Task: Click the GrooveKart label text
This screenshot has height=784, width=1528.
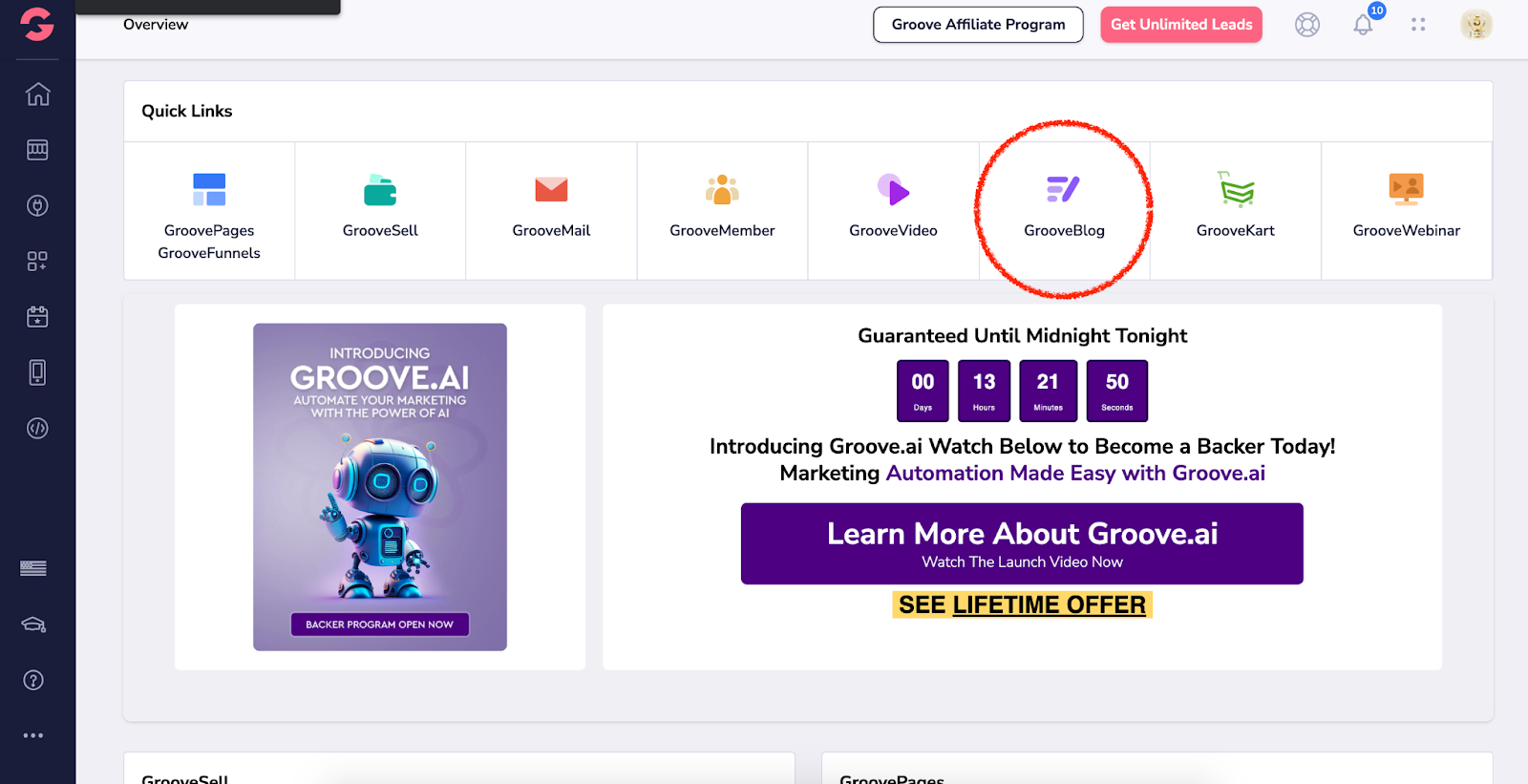Action: pyautogui.click(x=1236, y=230)
